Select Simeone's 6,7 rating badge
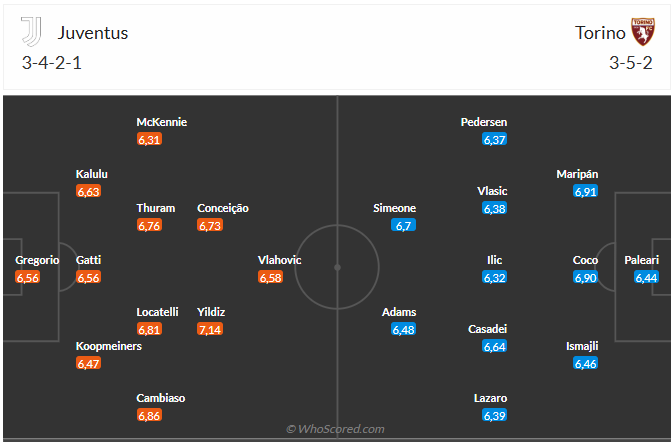The height and width of the screenshot is (442, 672). [404, 225]
